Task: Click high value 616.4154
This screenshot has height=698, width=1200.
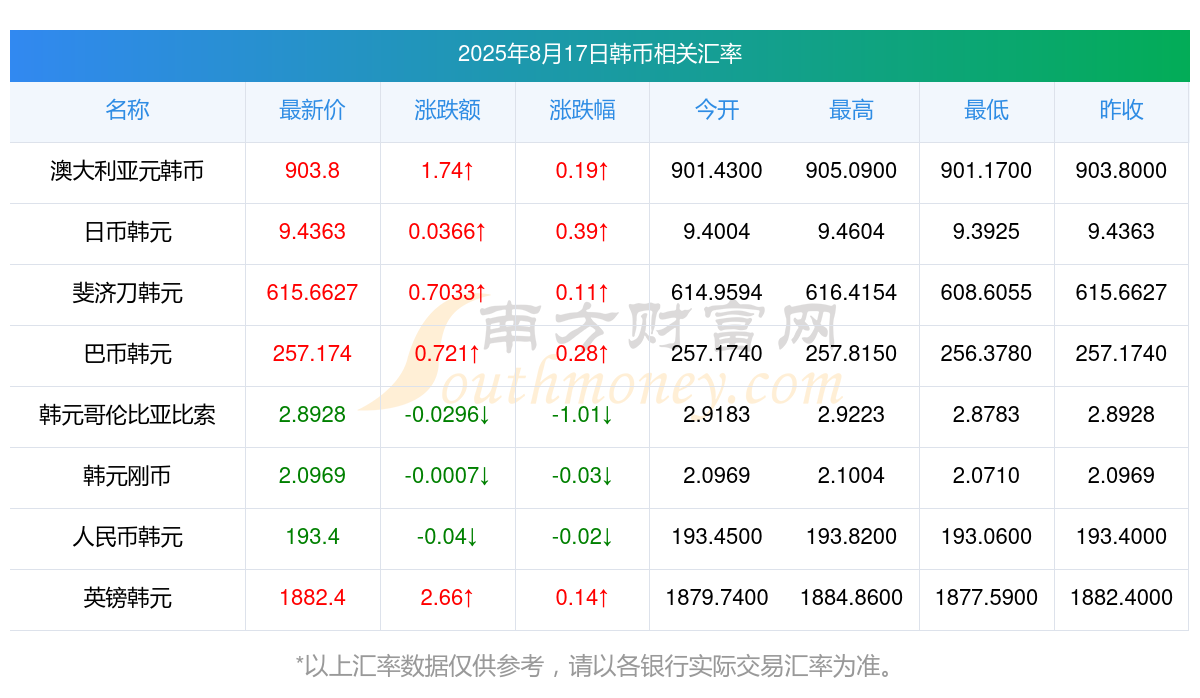Action: pos(851,293)
